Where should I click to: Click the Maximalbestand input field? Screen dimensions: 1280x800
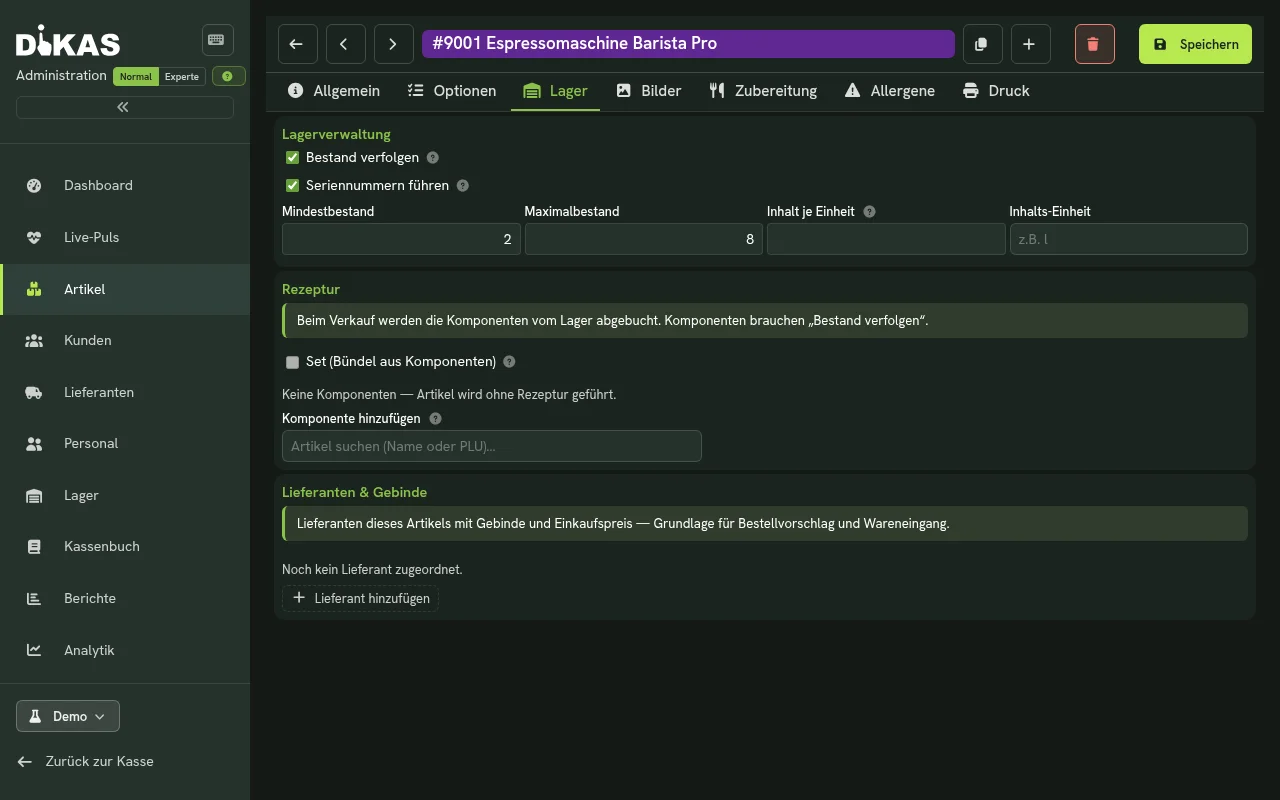pyautogui.click(x=644, y=239)
